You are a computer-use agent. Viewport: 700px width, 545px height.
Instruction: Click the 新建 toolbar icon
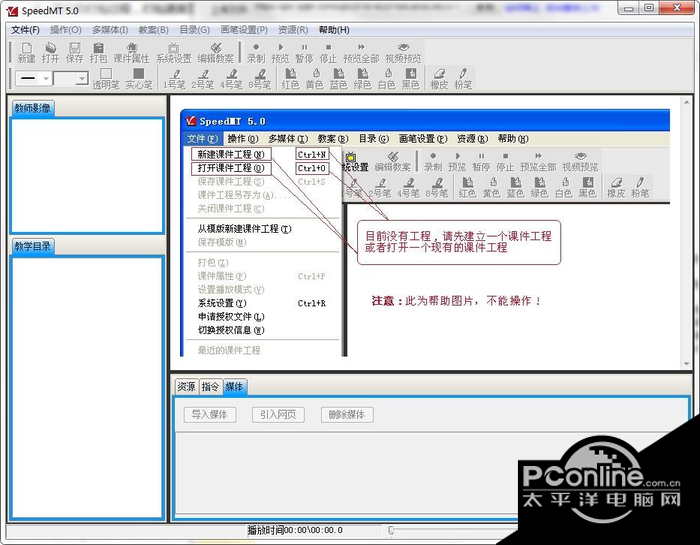pos(27,53)
